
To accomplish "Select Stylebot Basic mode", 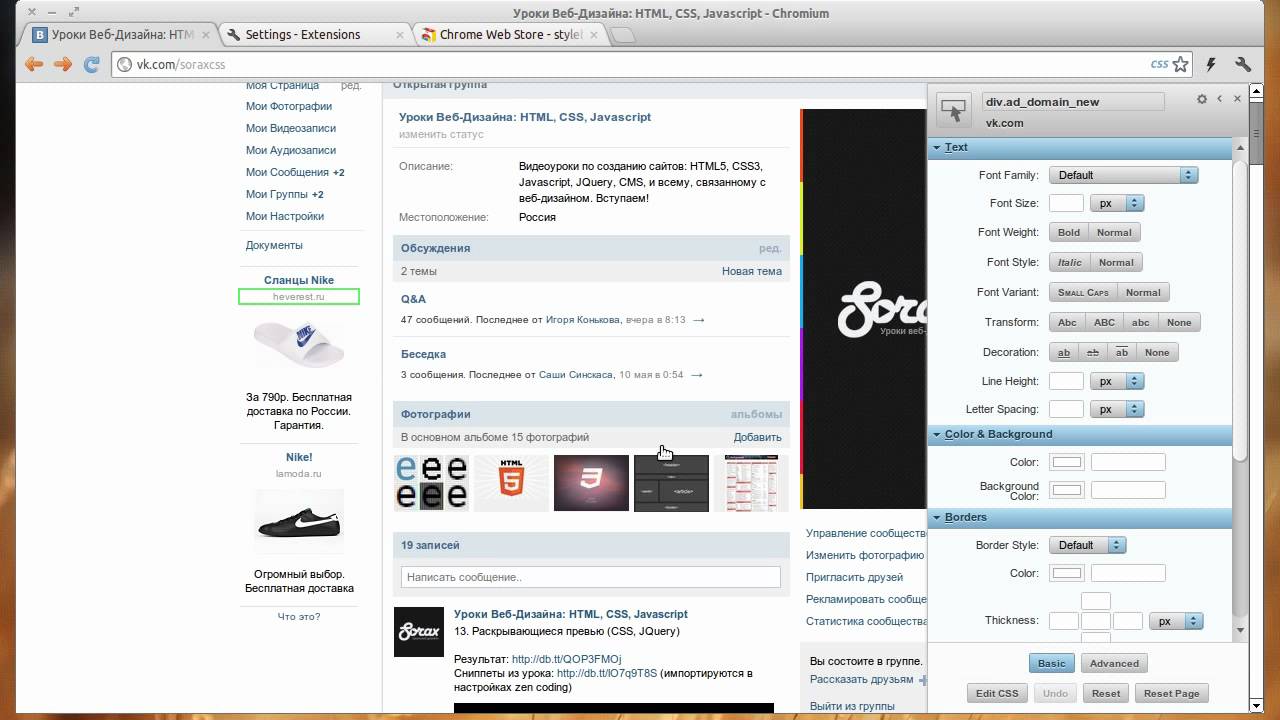I will click(1052, 663).
